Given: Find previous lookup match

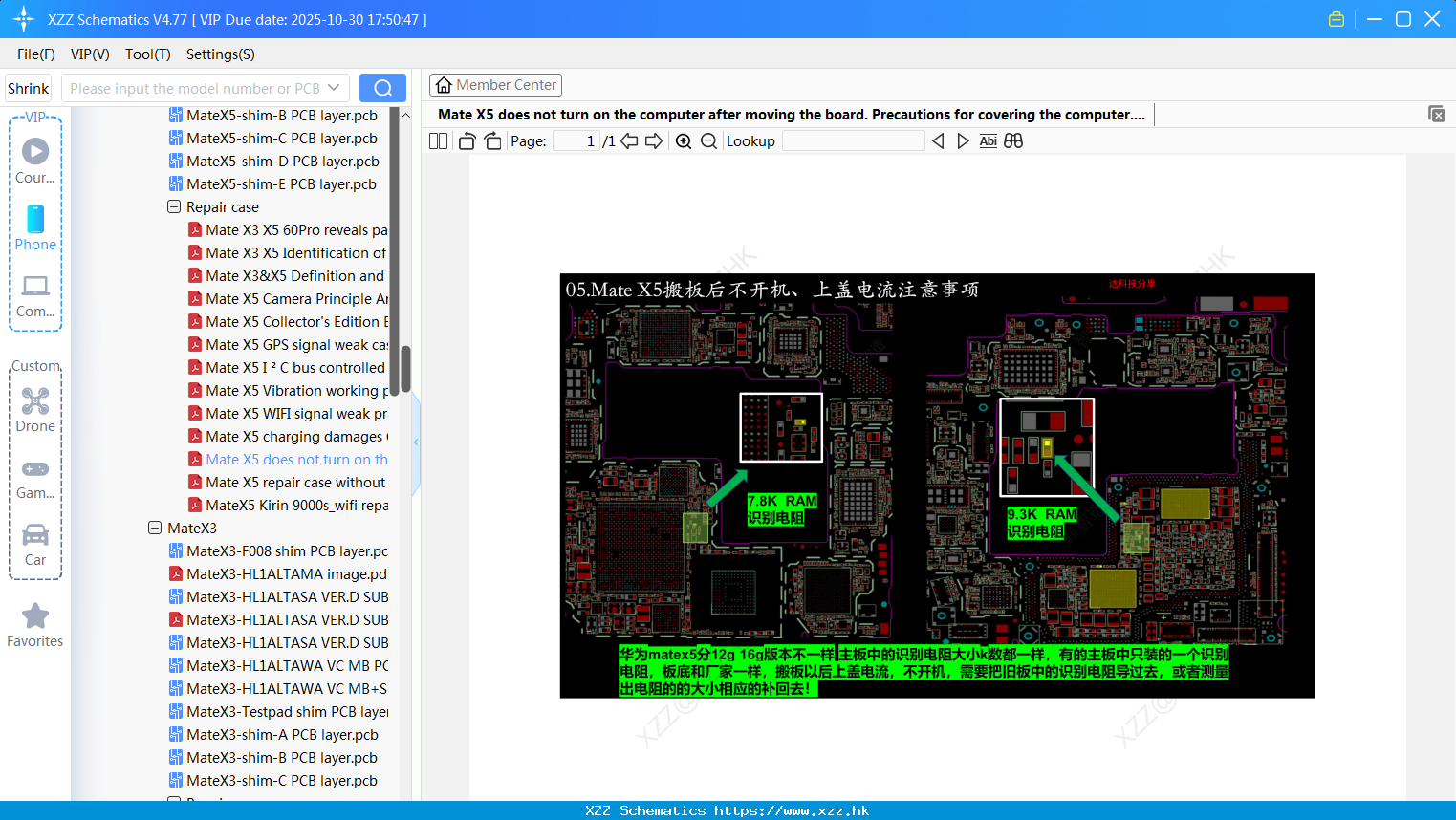Looking at the screenshot, I should click(938, 140).
